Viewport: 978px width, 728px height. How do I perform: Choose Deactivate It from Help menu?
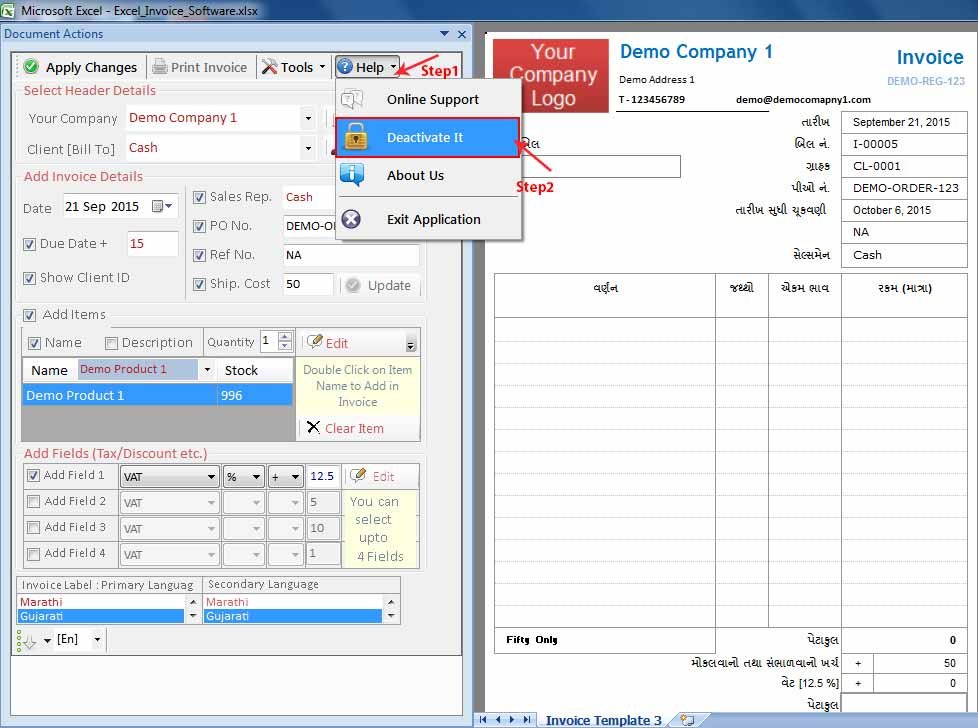click(428, 137)
